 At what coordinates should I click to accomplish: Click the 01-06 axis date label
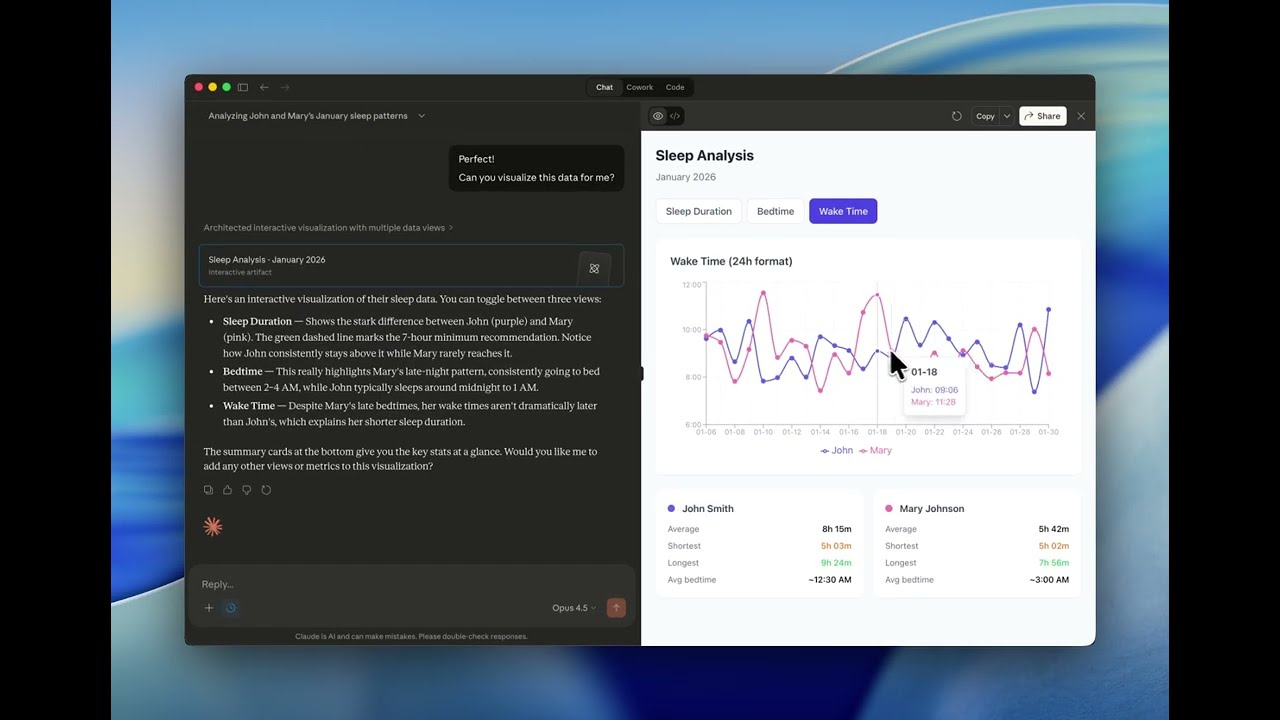(x=706, y=432)
